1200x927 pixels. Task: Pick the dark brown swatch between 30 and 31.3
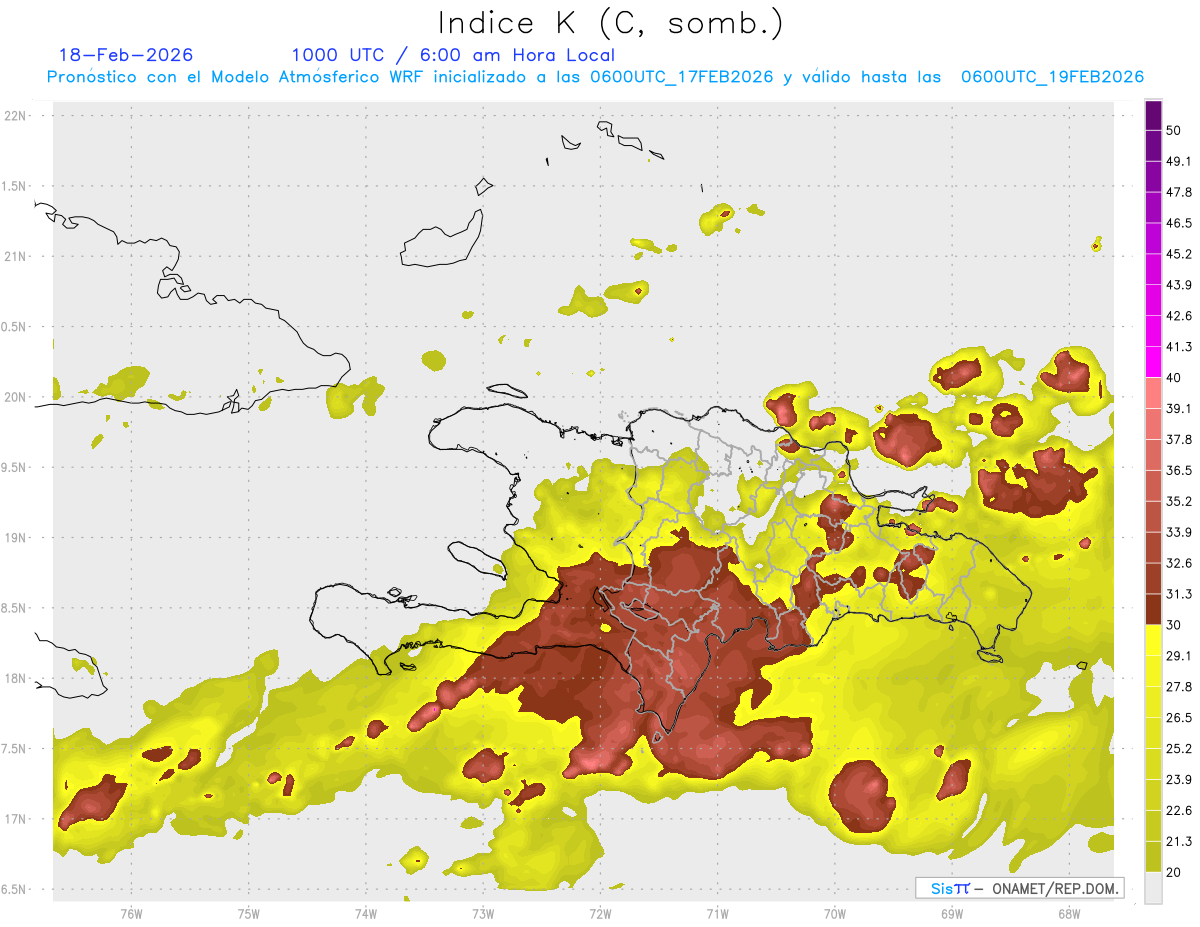pos(1153,609)
